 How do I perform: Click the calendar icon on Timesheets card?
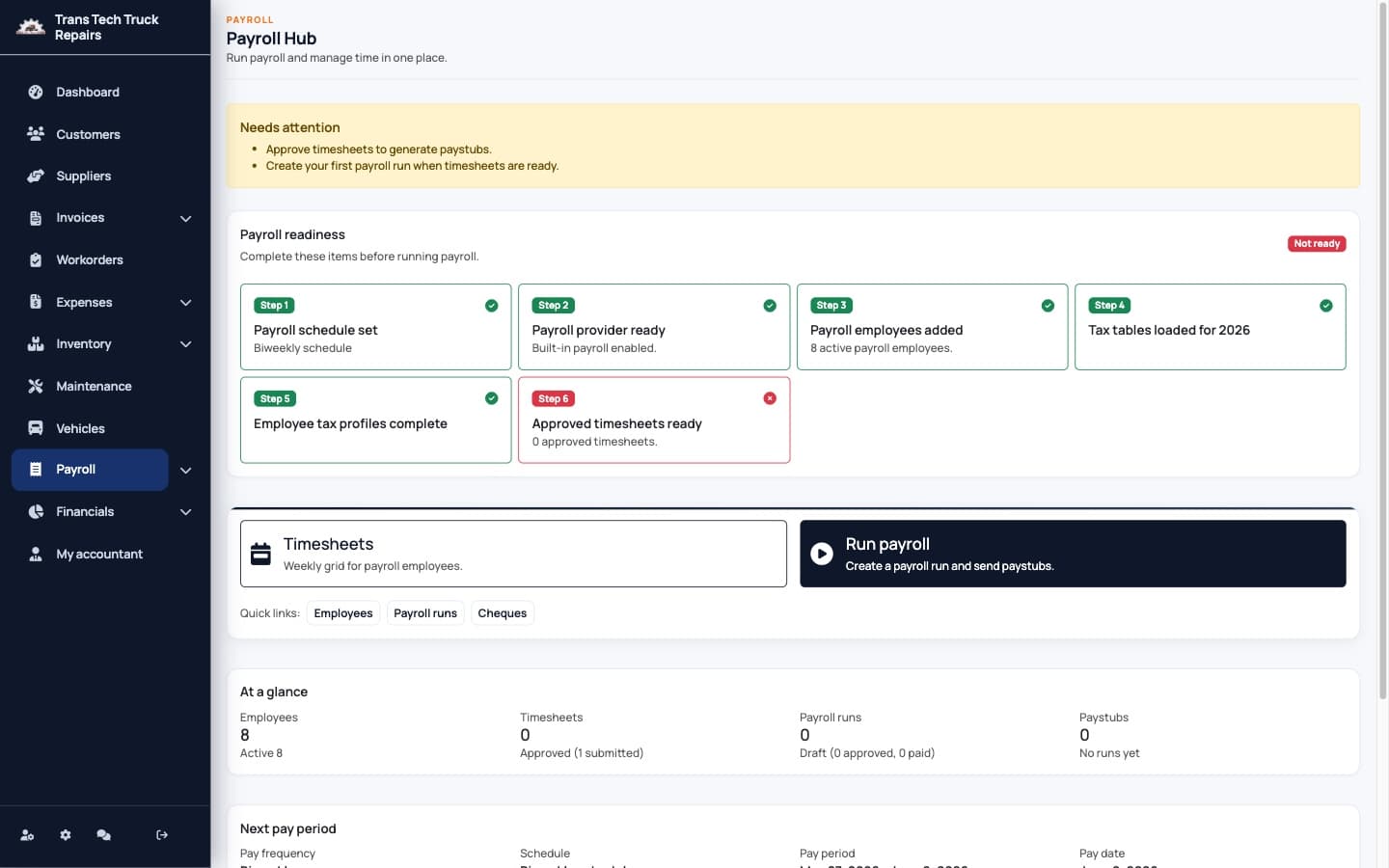(x=260, y=554)
